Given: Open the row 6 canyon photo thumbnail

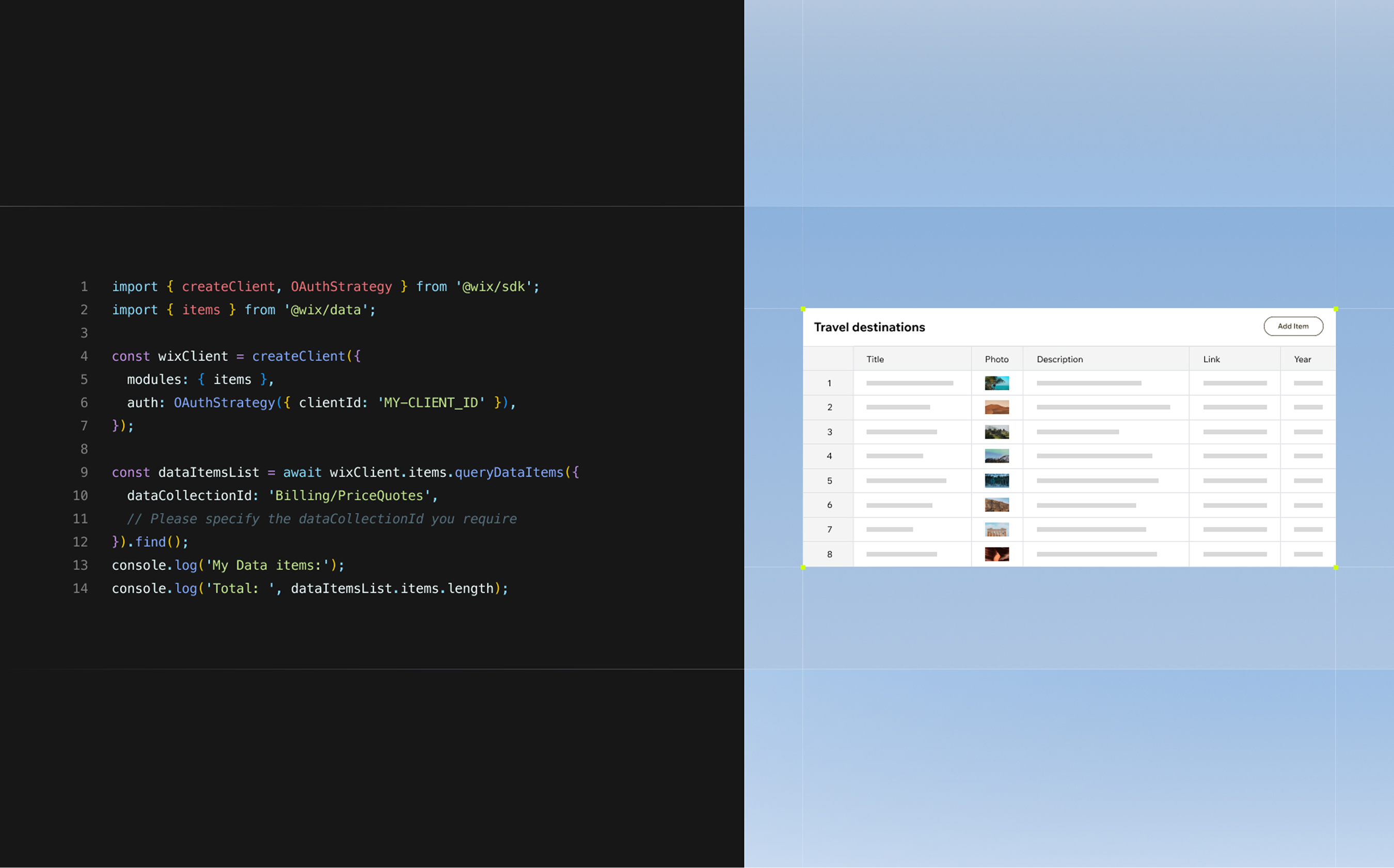Looking at the screenshot, I should point(996,505).
